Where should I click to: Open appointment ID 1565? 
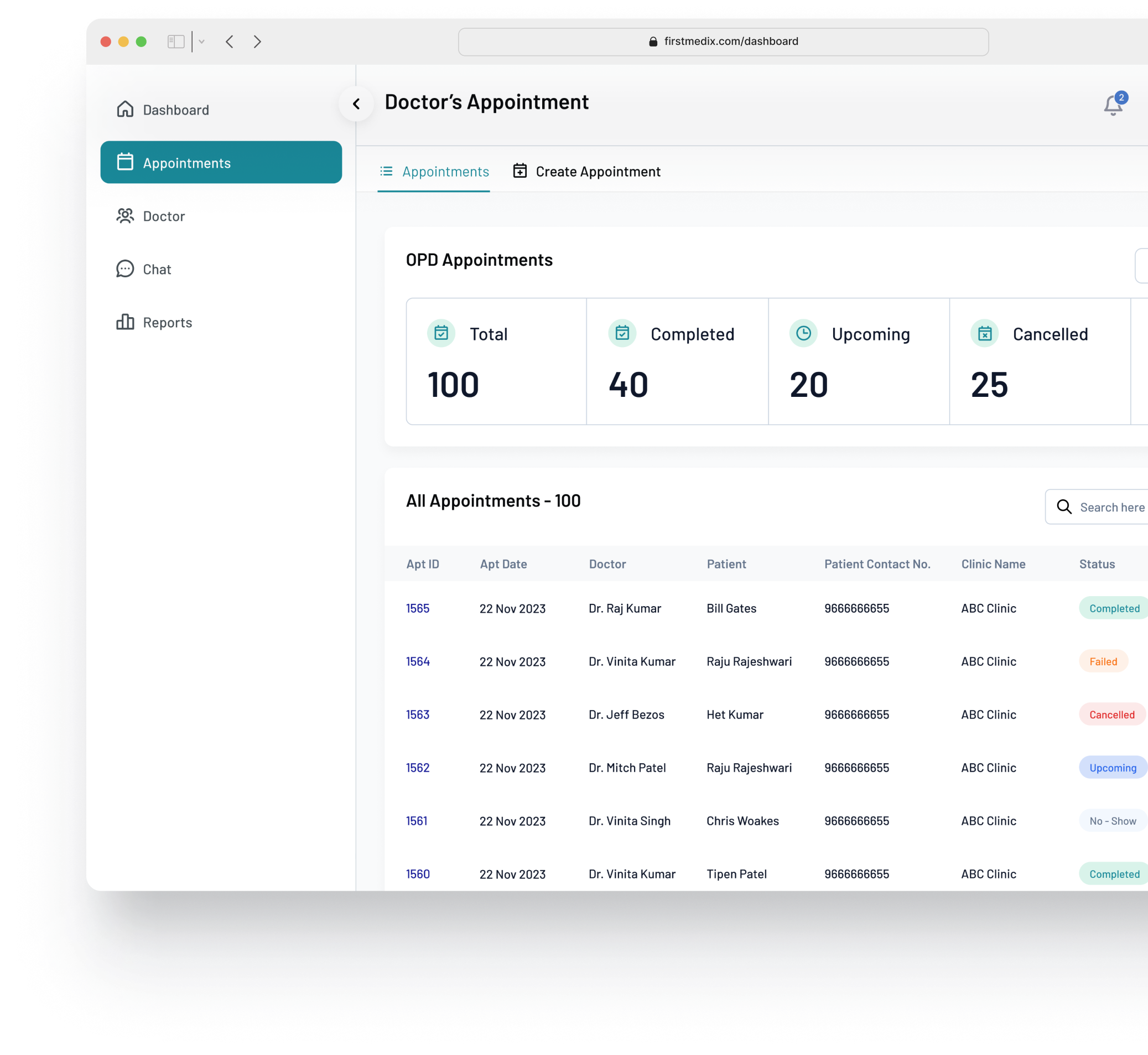pos(418,608)
